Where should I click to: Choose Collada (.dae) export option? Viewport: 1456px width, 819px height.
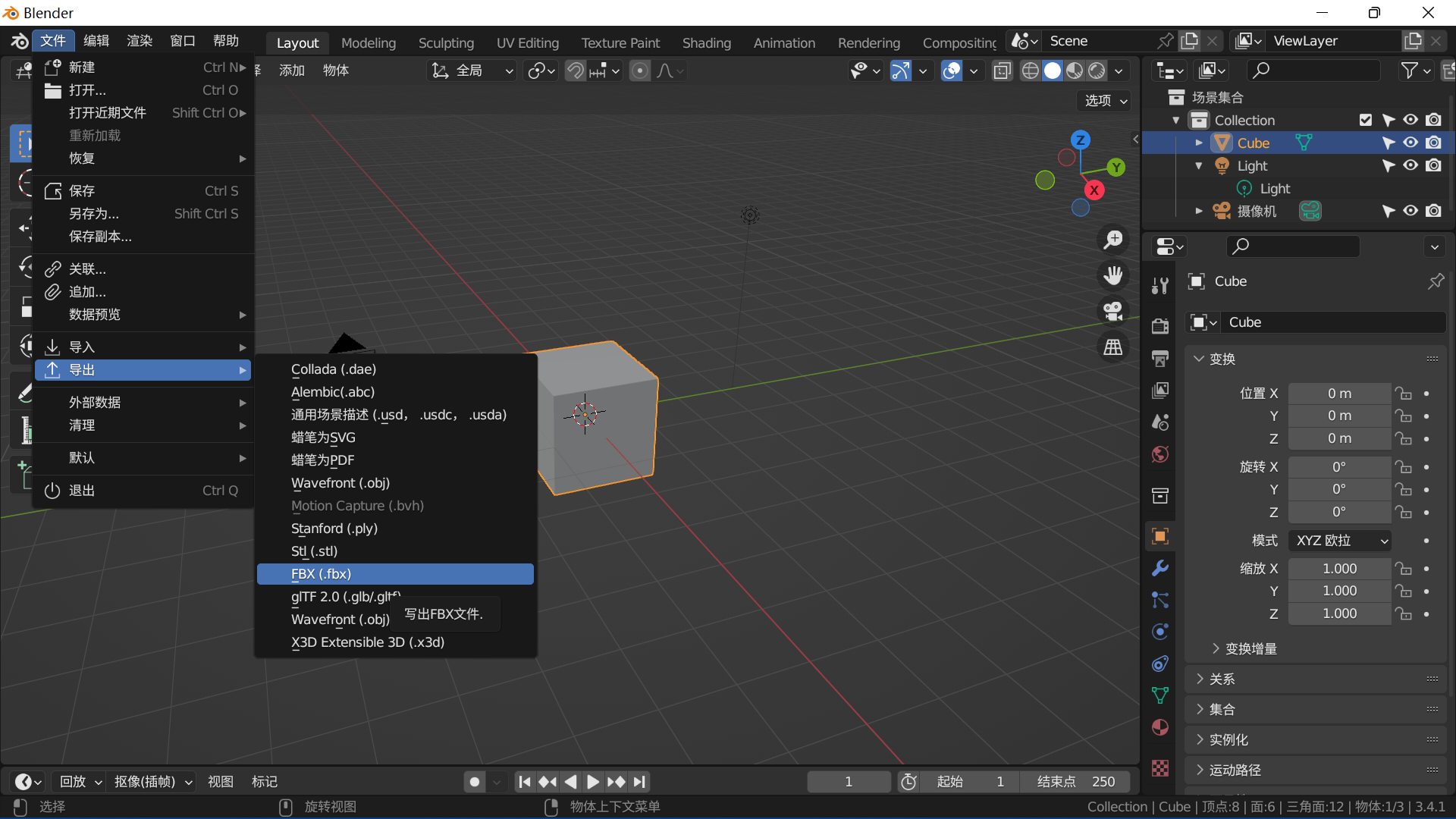[x=395, y=369]
